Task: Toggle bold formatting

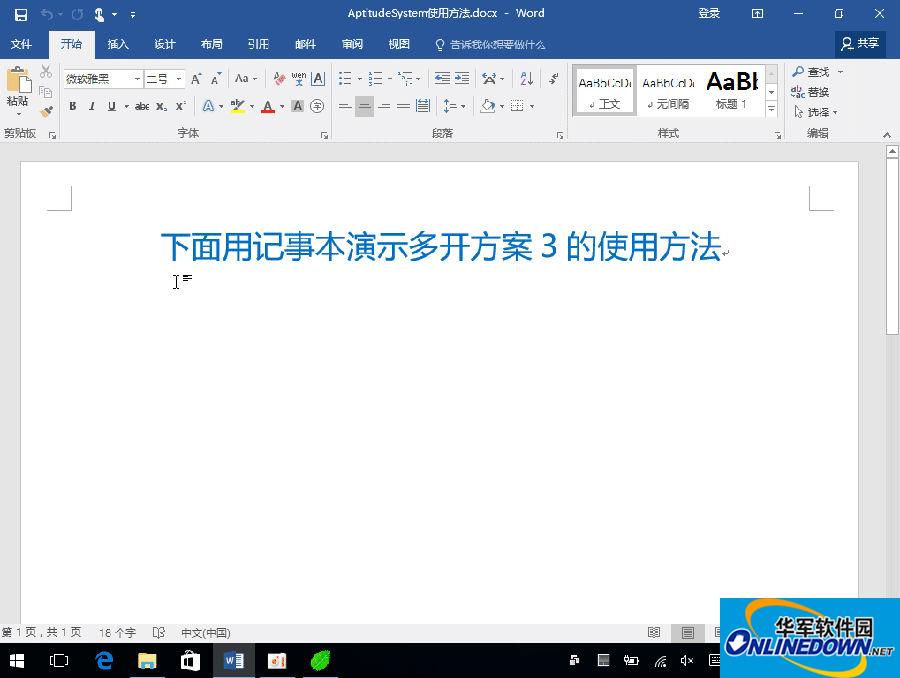Action: [x=72, y=106]
